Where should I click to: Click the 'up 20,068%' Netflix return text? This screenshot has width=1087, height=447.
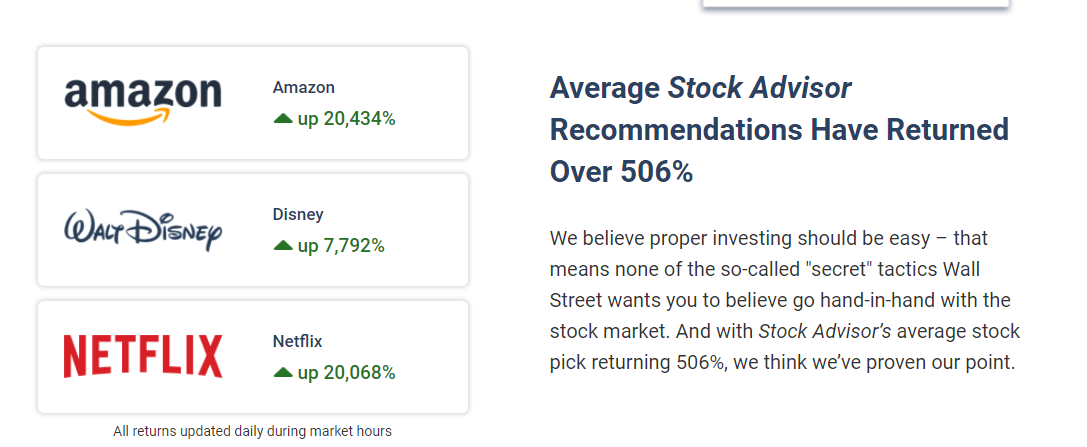(x=347, y=373)
